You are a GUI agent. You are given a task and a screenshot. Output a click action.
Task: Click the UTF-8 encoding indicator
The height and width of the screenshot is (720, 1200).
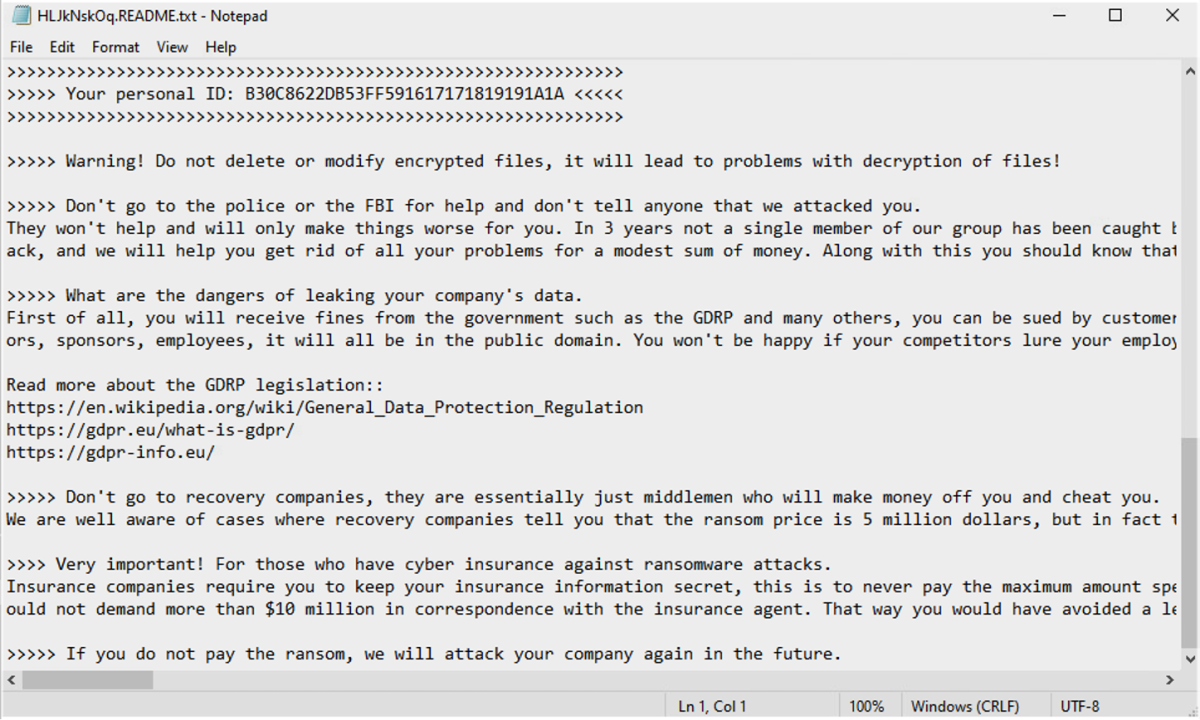pos(1078,705)
